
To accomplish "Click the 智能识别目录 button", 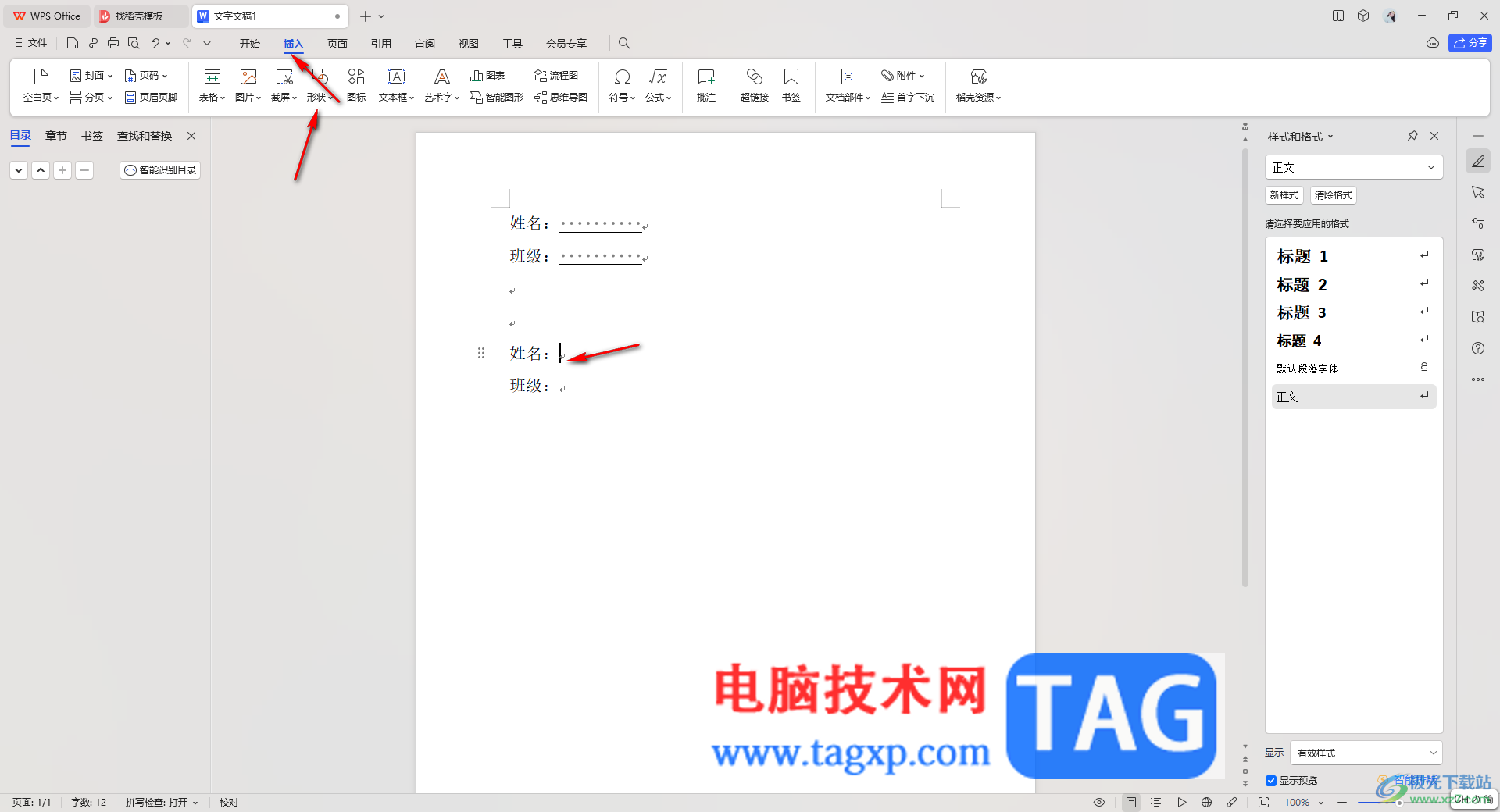I will pos(160,169).
